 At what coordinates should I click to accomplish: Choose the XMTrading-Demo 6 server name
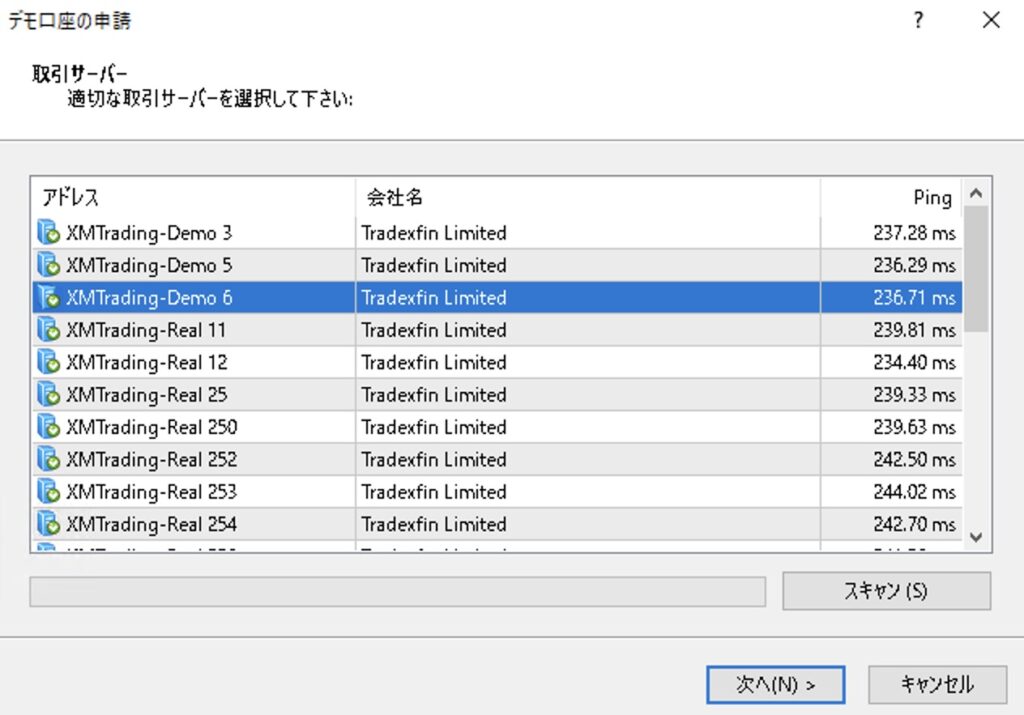pos(149,298)
